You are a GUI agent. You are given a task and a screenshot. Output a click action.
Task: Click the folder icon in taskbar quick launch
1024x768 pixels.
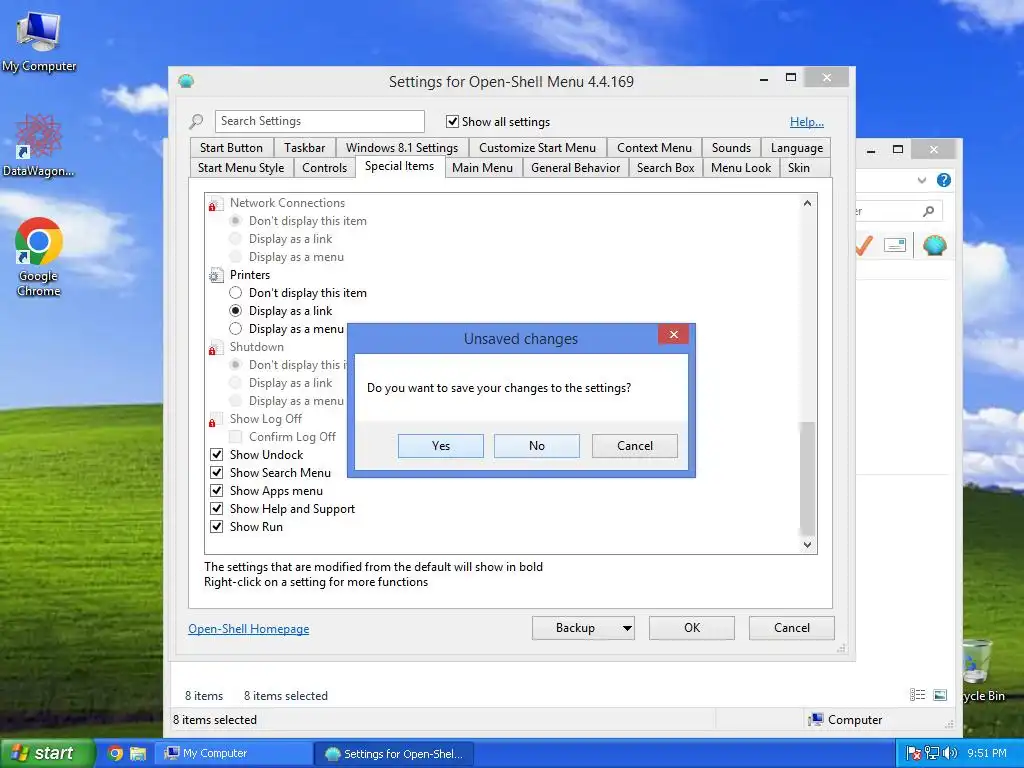pos(138,753)
